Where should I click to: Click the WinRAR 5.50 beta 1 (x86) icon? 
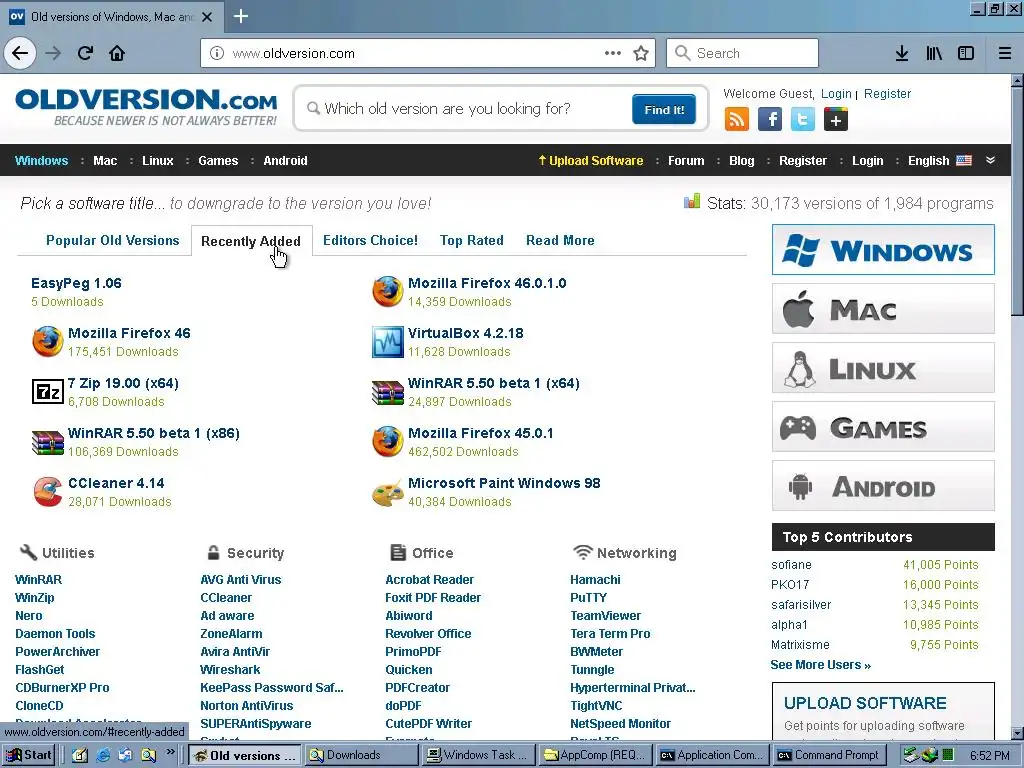tap(48, 442)
